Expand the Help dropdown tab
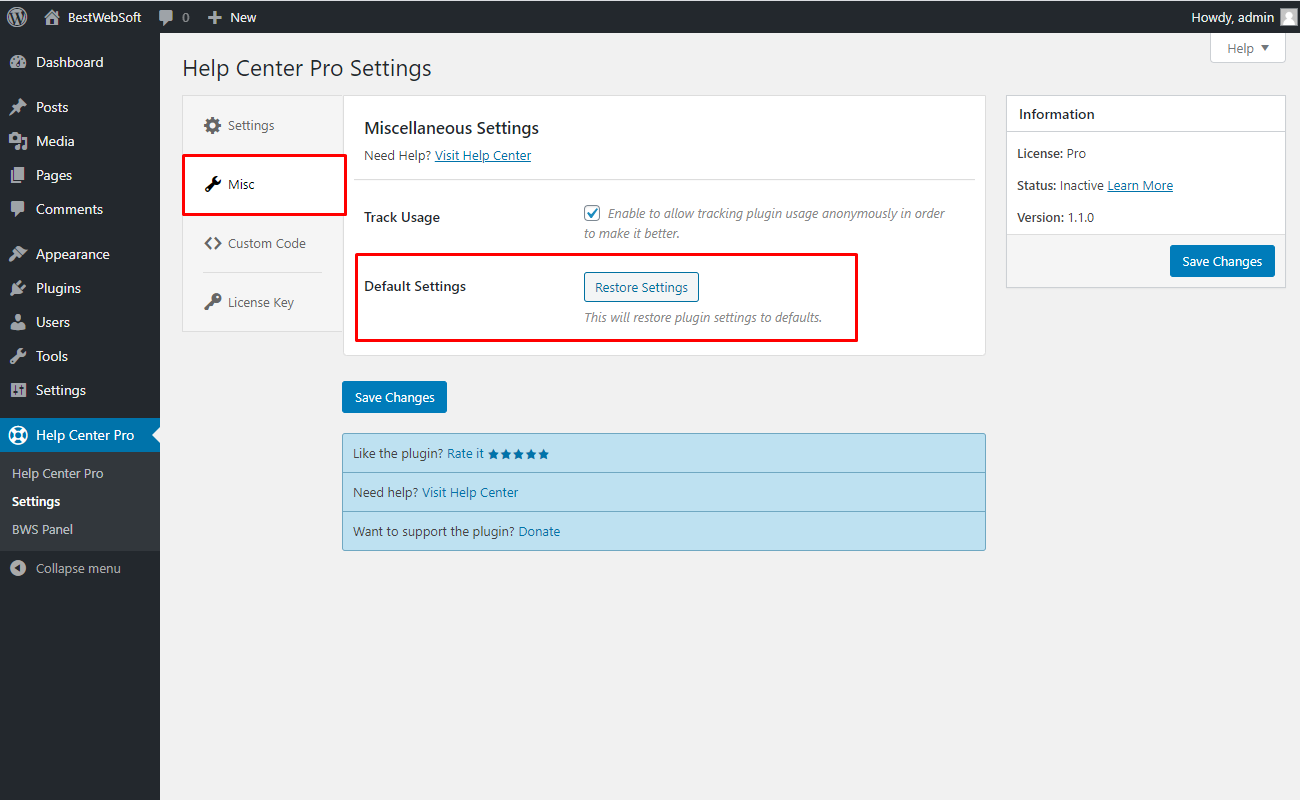 (1248, 48)
